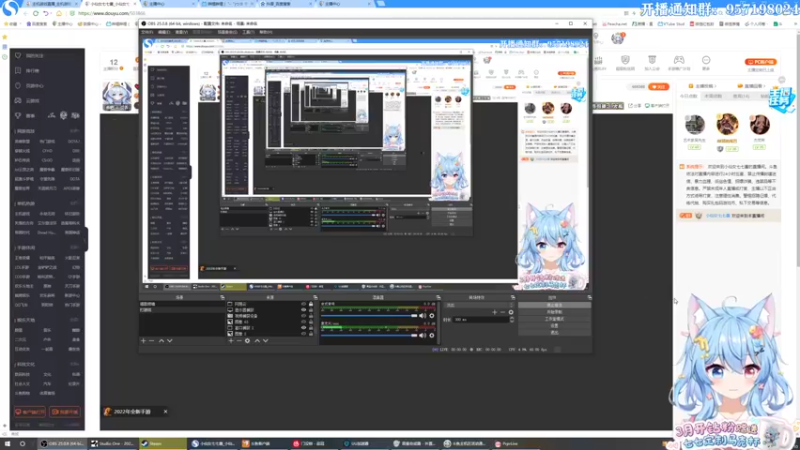Screen dimensions: 800x450
Task: Move scene up arrow in OBS Scenes panel
Action: click(161, 340)
